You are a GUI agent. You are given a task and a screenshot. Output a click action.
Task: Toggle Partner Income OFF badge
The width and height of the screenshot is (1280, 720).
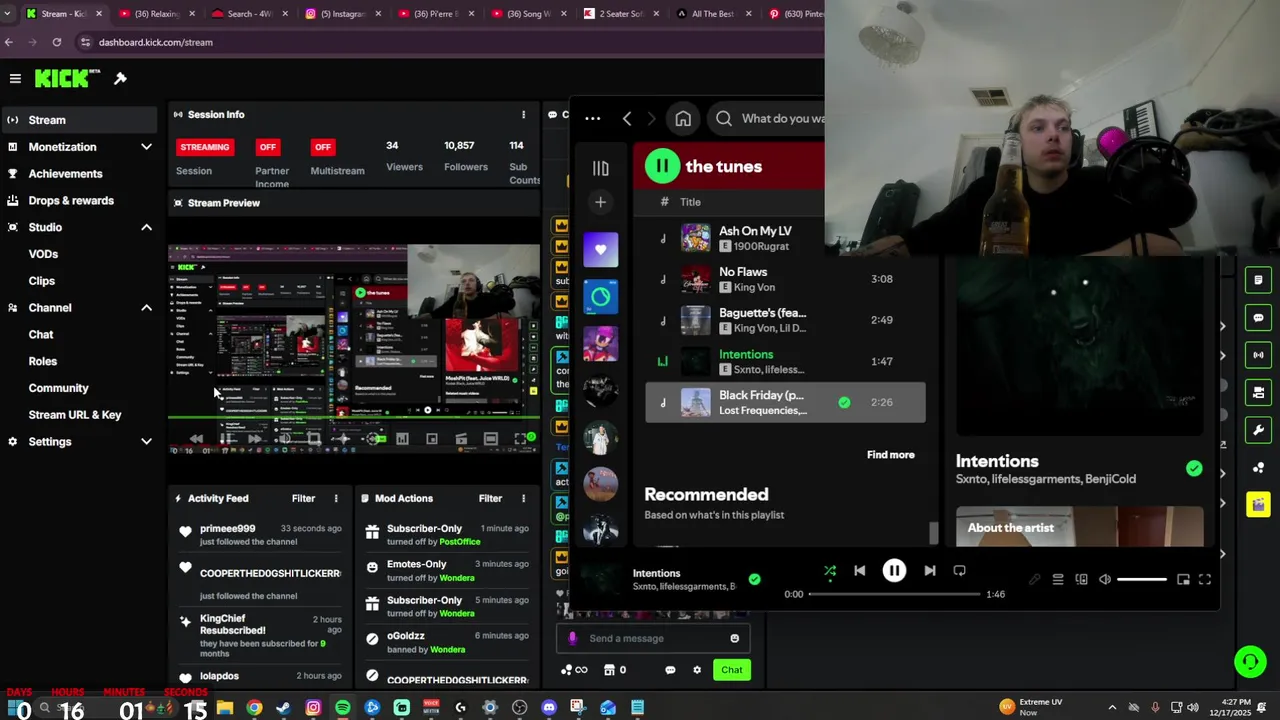pos(267,147)
